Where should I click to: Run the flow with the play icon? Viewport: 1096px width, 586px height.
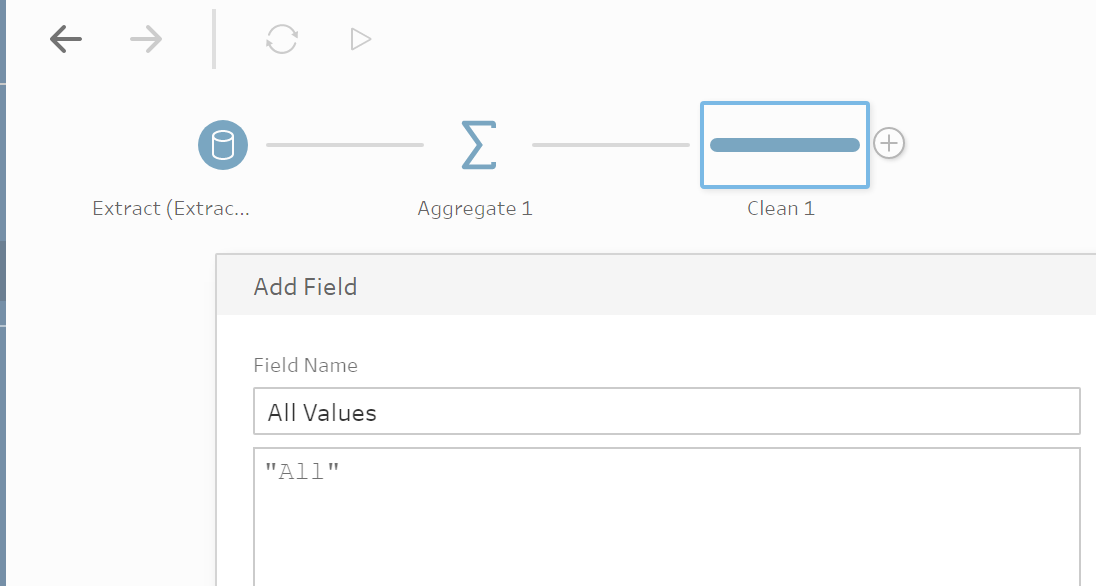tap(358, 39)
